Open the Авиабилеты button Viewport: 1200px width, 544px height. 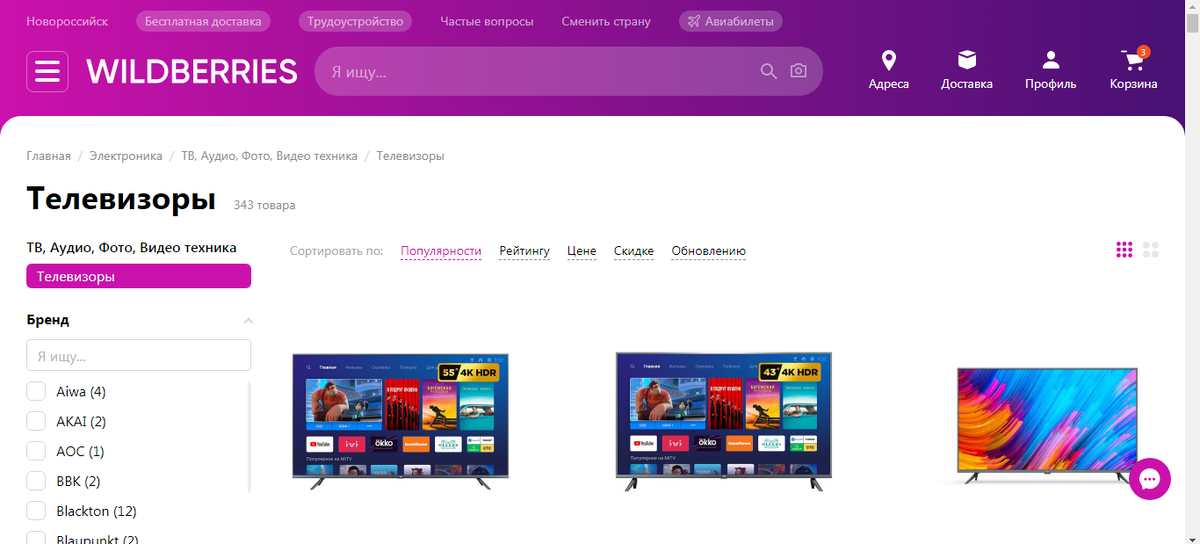(731, 21)
